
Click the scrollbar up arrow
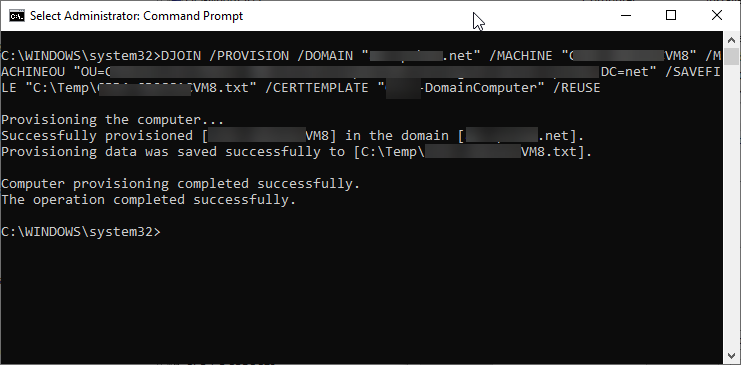[x=732, y=40]
